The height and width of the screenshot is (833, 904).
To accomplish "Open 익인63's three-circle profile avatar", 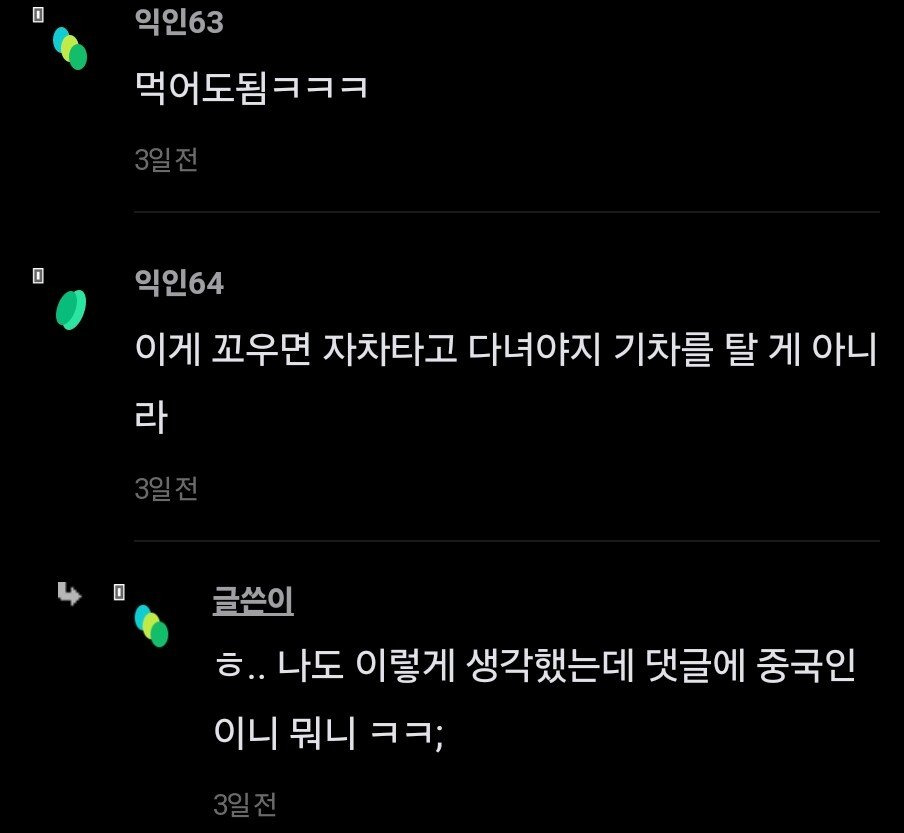I will pos(70,48).
